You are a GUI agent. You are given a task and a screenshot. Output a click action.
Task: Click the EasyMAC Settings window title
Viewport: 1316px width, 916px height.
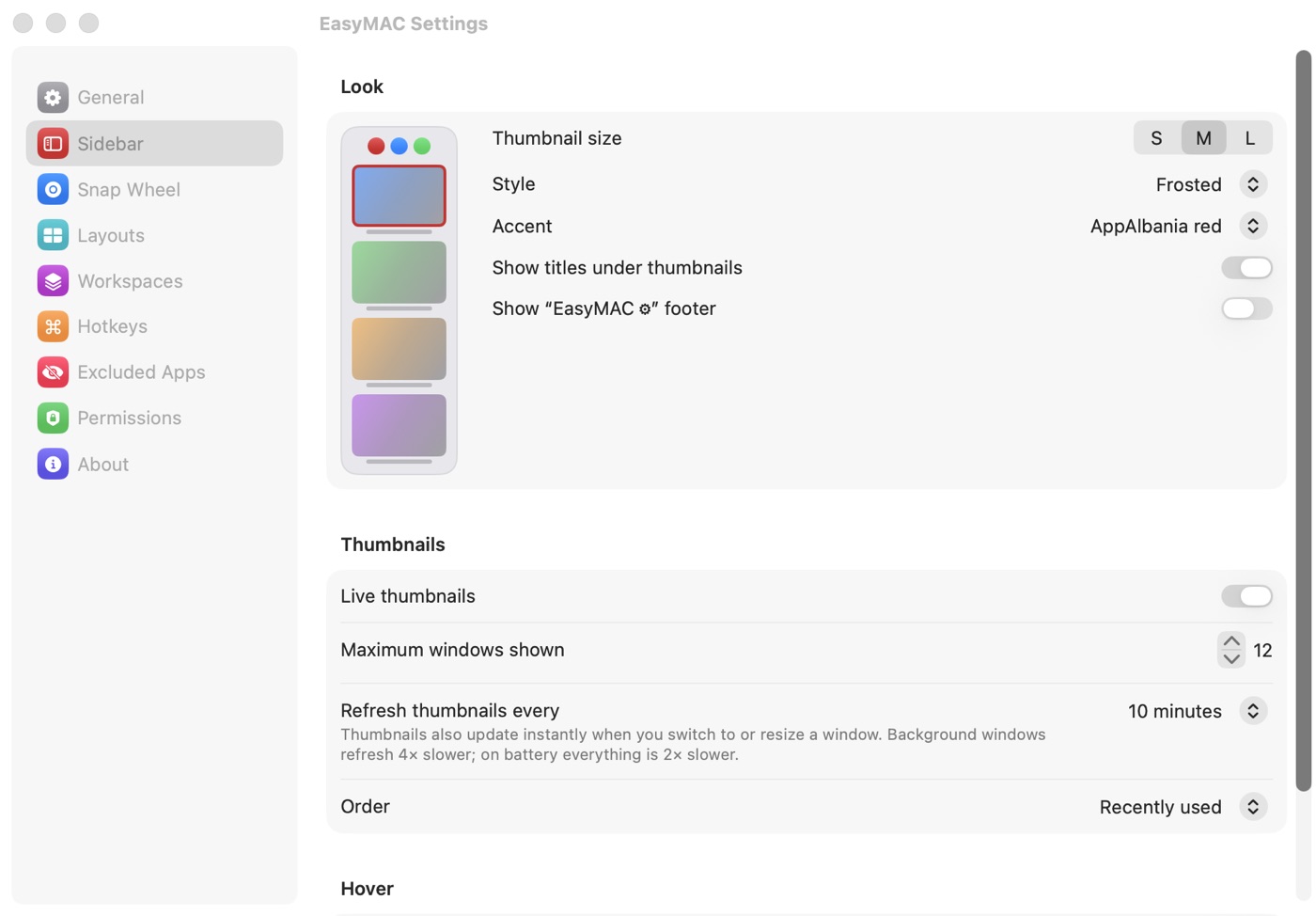pos(403,24)
